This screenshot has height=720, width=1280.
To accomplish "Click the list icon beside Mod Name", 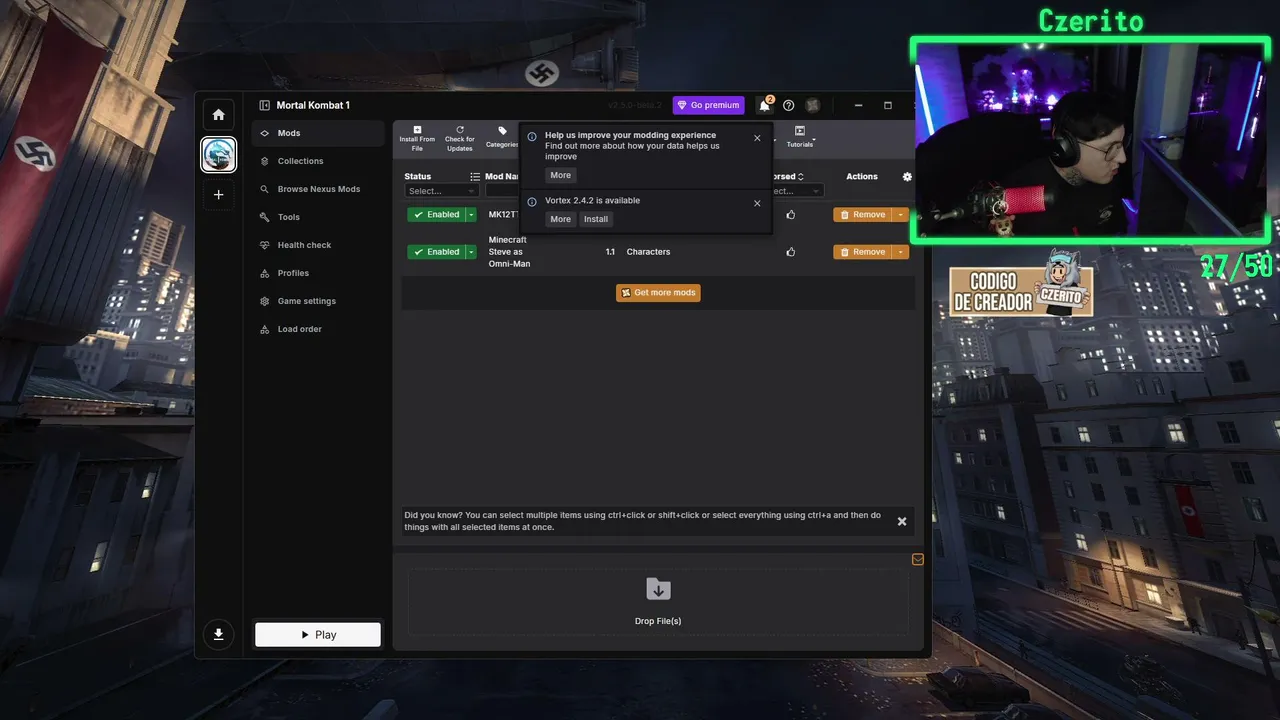I will 475,177.
